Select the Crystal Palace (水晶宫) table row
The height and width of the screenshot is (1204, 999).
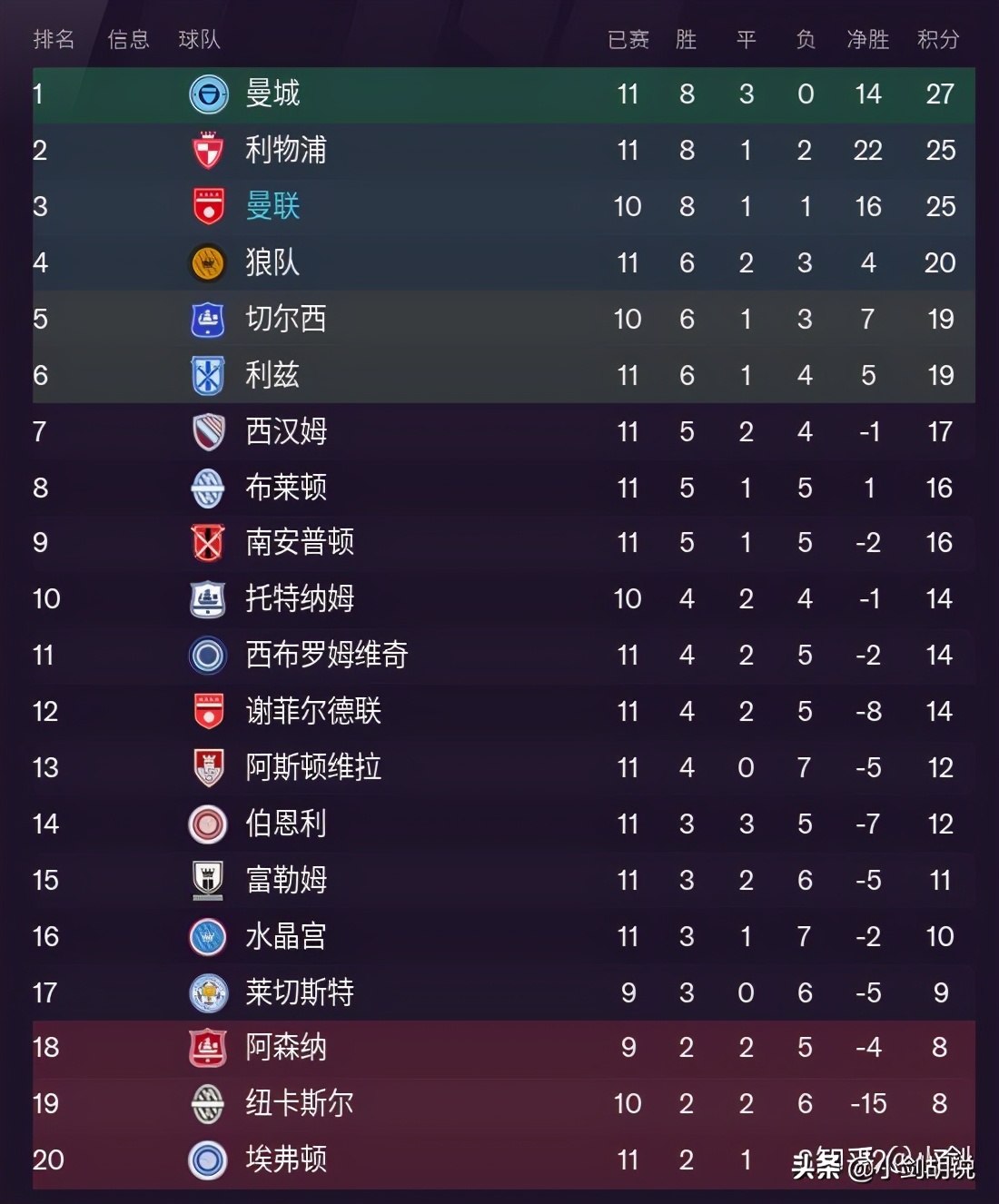click(499, 936)
